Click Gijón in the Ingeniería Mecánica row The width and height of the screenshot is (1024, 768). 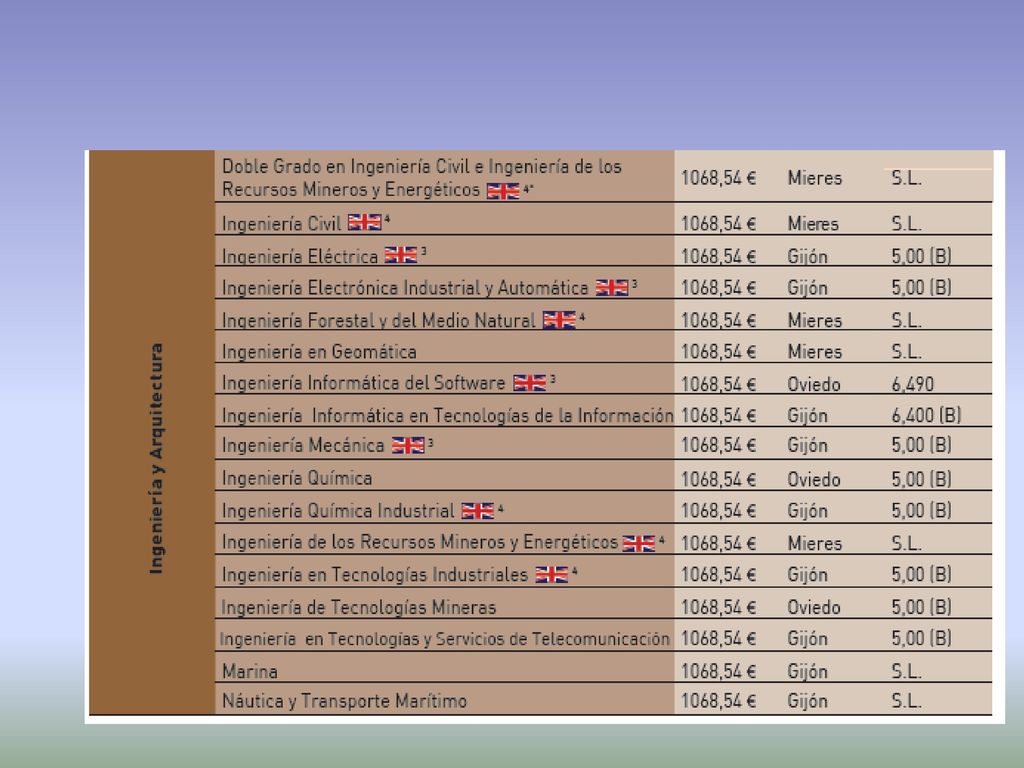807,446
